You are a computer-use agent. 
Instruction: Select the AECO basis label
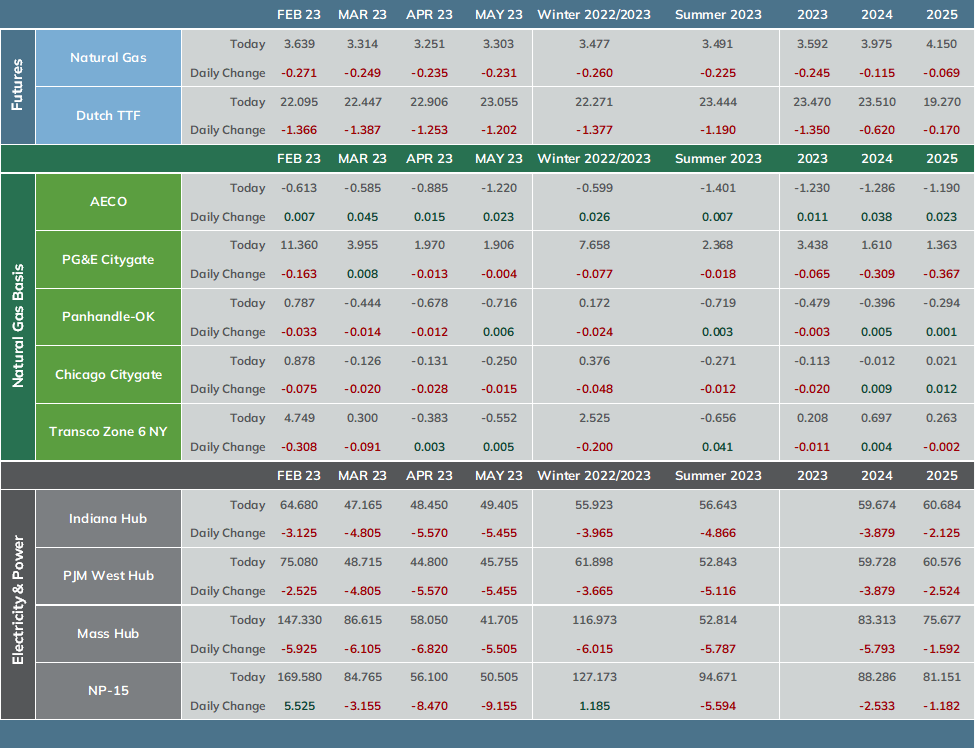(108, 201)
